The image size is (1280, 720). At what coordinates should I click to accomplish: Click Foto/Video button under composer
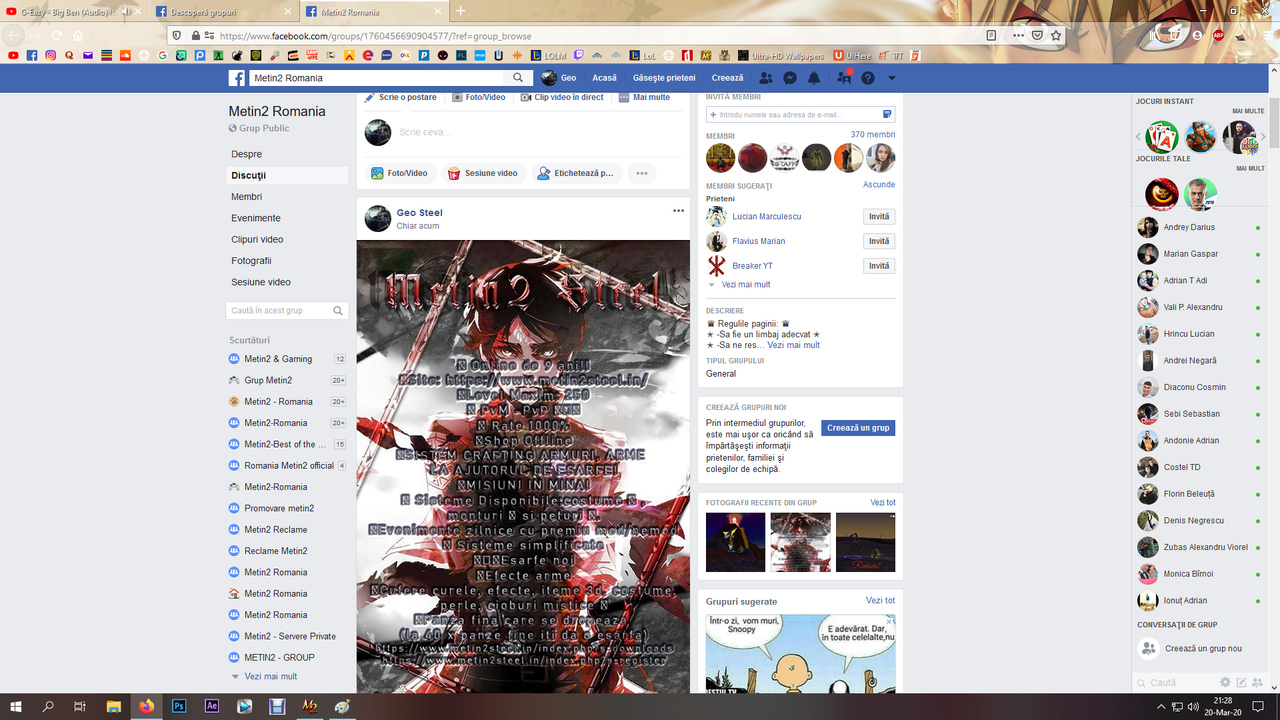click(399, 173)
